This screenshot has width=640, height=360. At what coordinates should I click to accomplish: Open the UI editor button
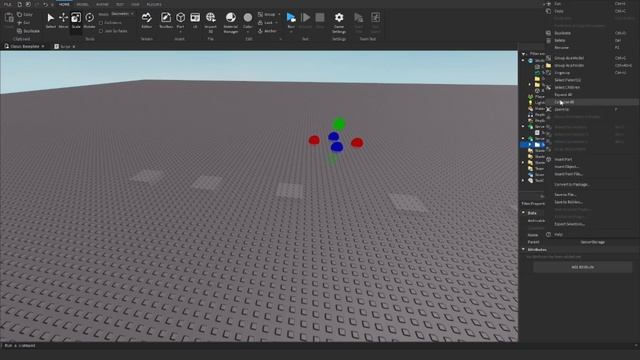[195, 20]
